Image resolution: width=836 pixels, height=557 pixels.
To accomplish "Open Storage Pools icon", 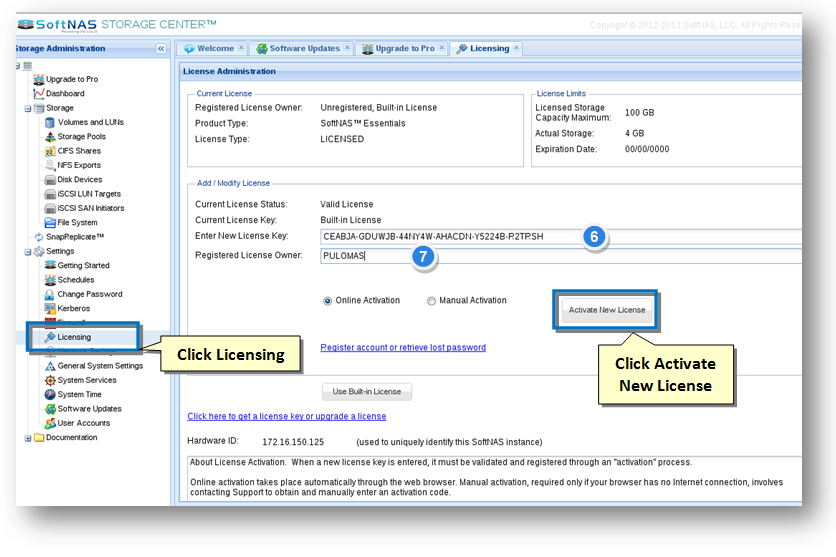I will click(50, 137).
